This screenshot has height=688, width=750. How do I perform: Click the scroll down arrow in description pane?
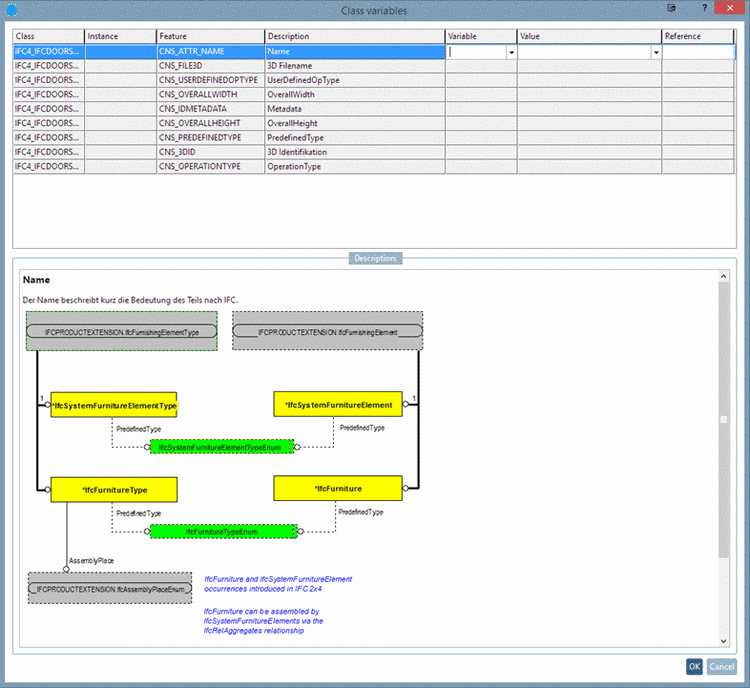click(x=723, y=641)
